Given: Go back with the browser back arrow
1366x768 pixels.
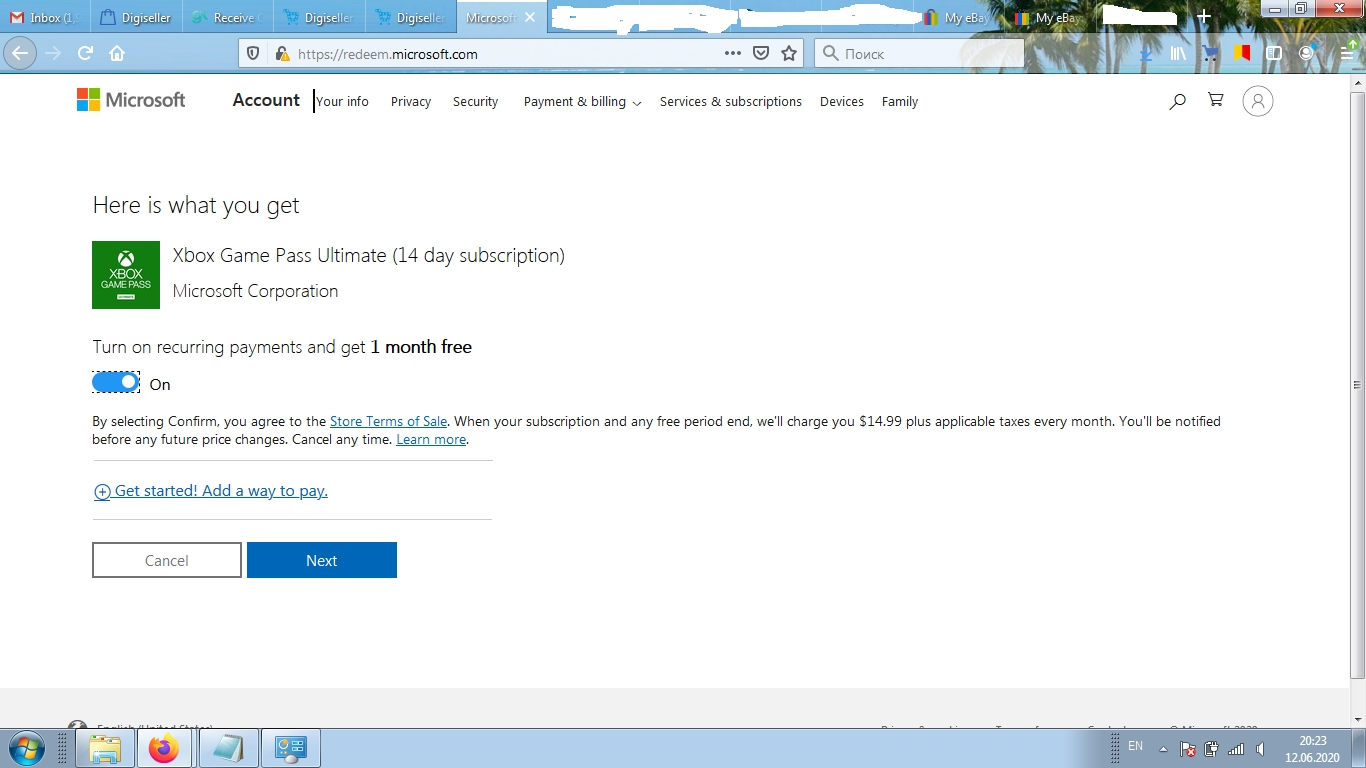Looking at the screenshot, I should click(20, 53).
